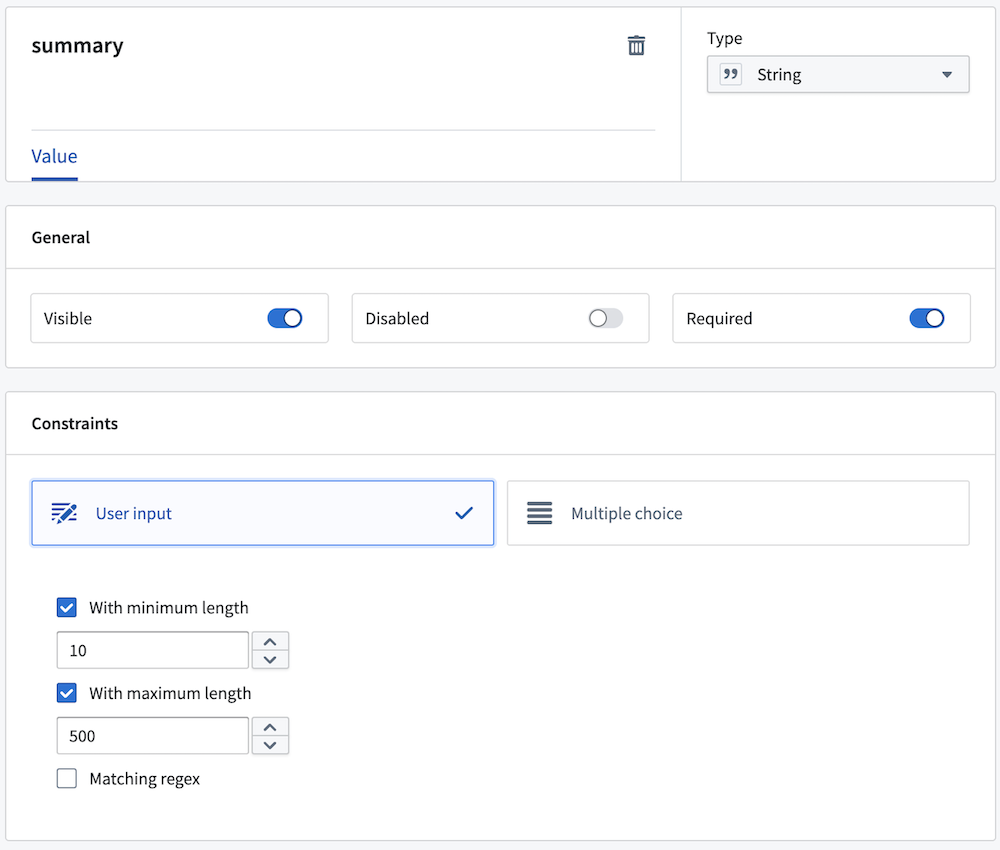
Task: Click the User input pencil icon
Action: (64, 514)
